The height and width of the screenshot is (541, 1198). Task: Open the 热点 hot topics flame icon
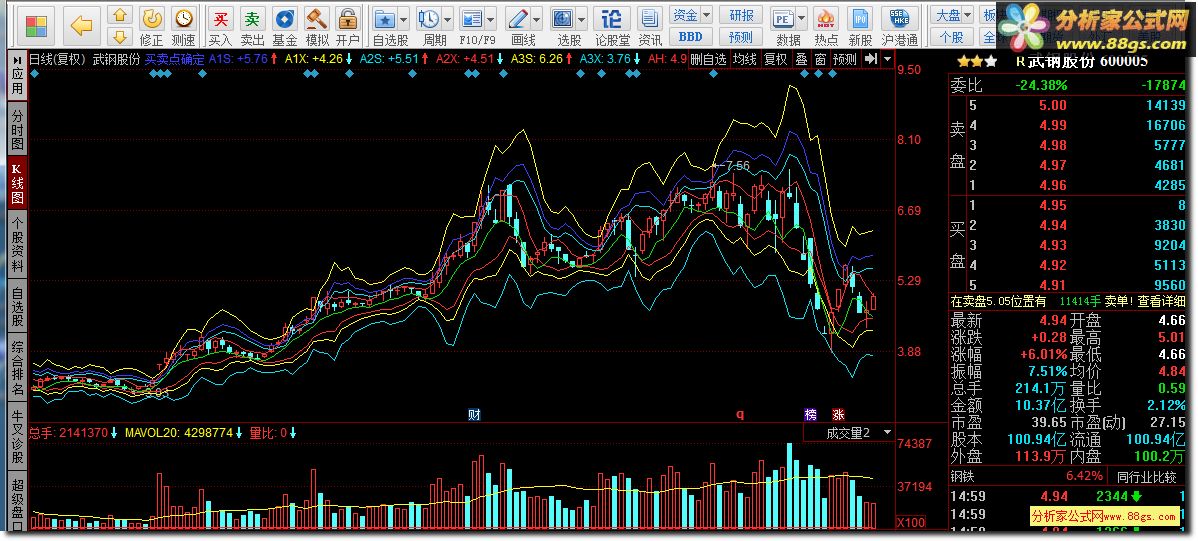pos(826,27)
